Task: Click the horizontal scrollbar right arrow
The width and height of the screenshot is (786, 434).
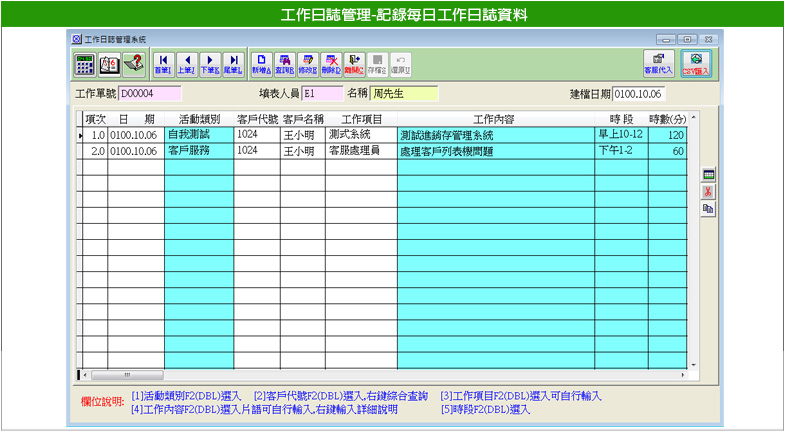Action: (683, 375)
